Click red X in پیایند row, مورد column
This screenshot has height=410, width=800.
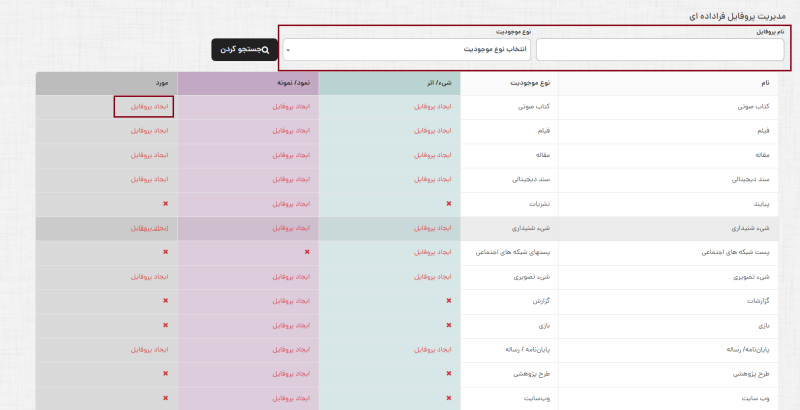165,204
